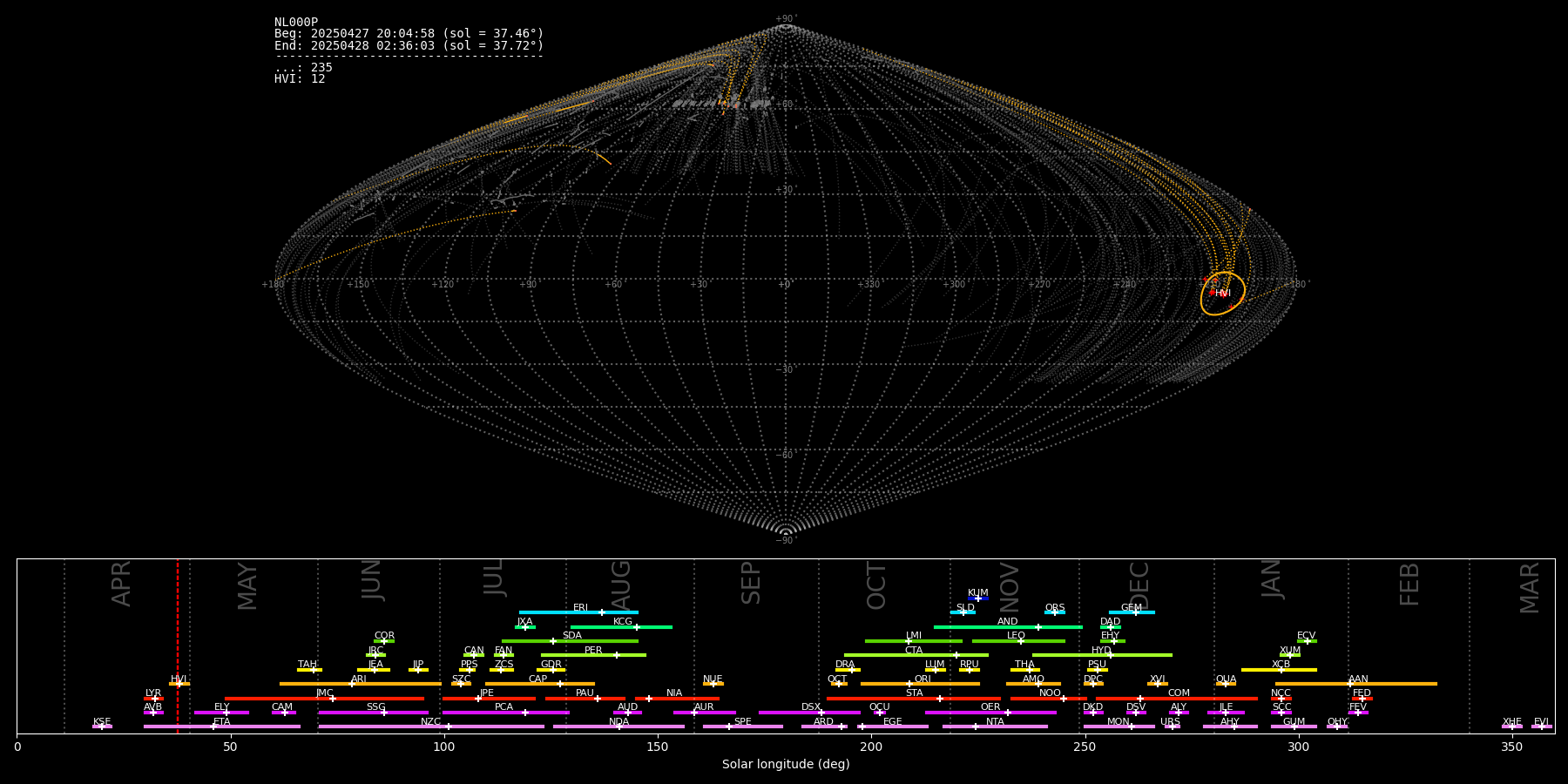Click the URS shower label
Screen dimensions: 1568x784
point(1170,722)
